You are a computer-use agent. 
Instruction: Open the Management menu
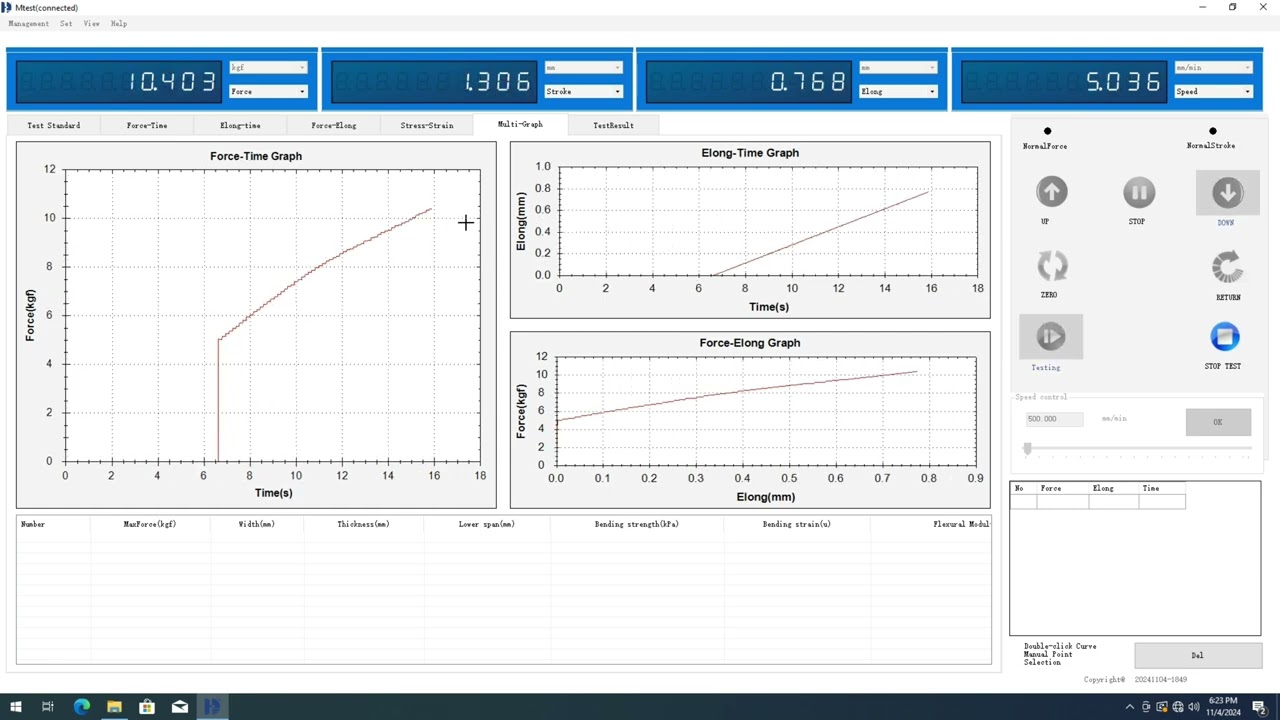(28, 23)
